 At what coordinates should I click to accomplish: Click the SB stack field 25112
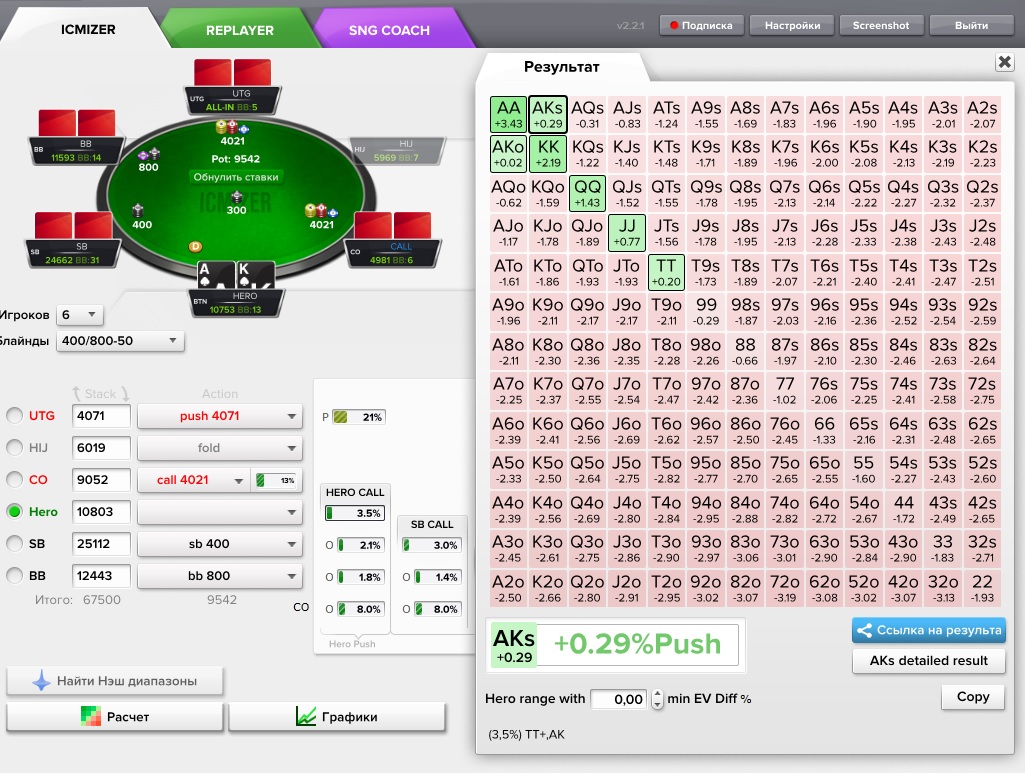point(101,544)
